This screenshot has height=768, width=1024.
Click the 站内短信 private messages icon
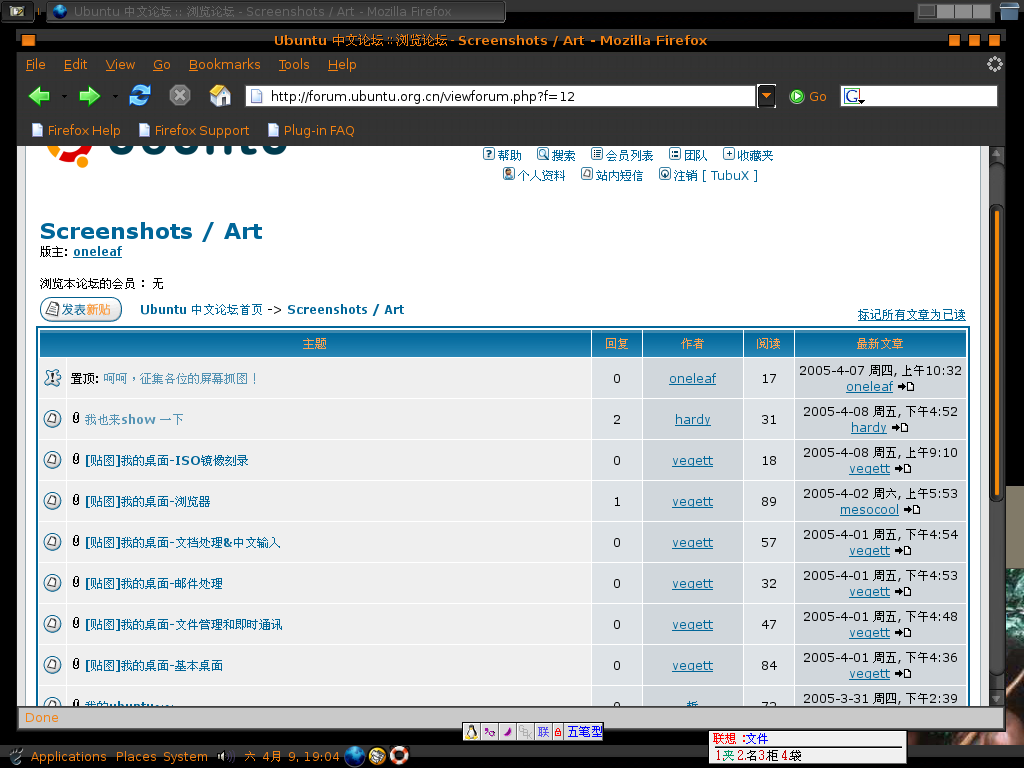587,174
